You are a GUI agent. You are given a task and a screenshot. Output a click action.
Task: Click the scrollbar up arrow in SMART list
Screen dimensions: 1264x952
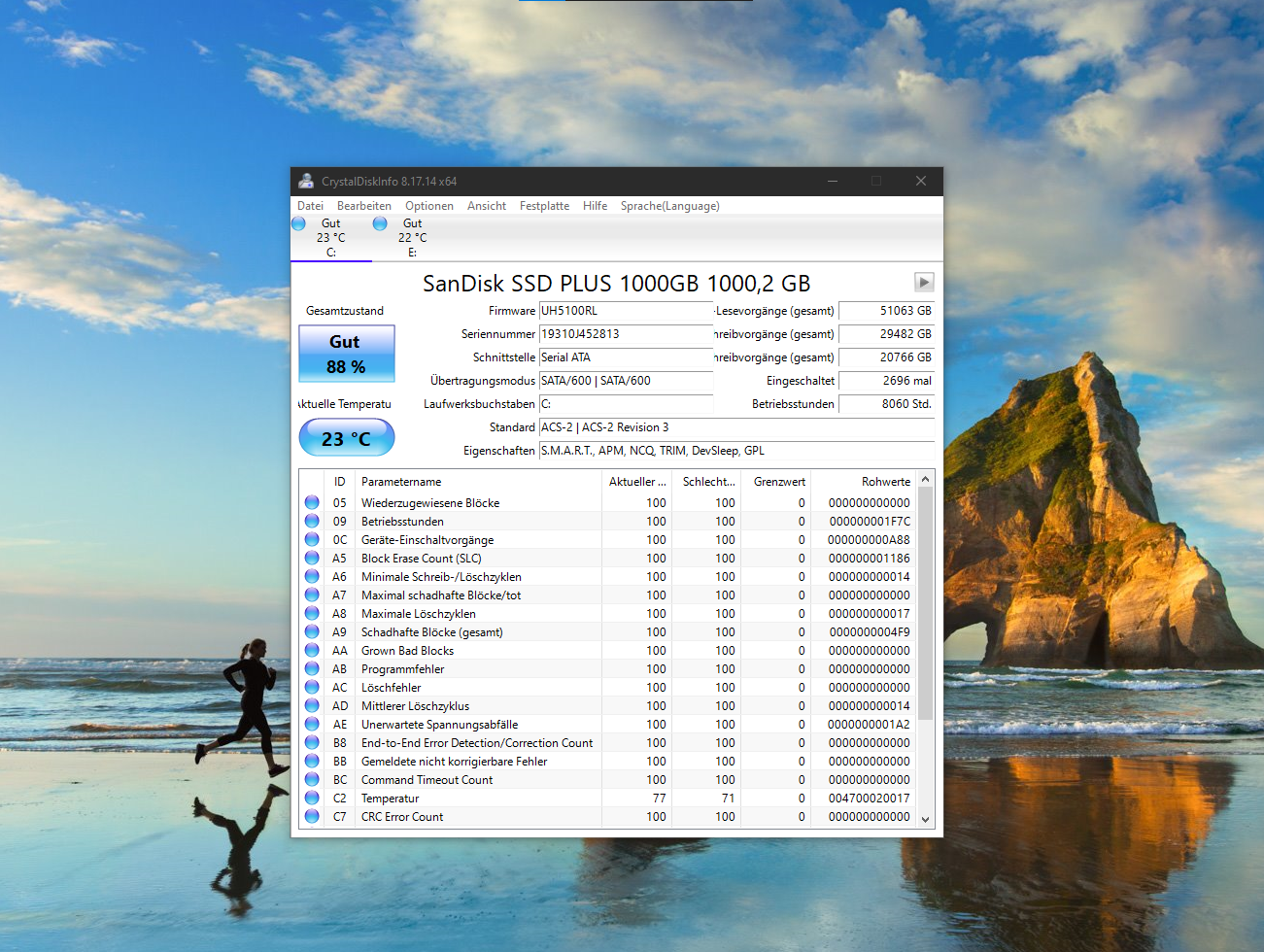click(925, 479)
